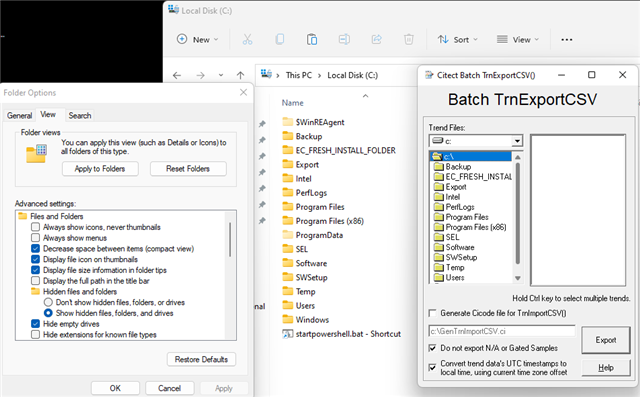Click the Cut scissors icon in Explorer toolbar

(x=247, y=39)
